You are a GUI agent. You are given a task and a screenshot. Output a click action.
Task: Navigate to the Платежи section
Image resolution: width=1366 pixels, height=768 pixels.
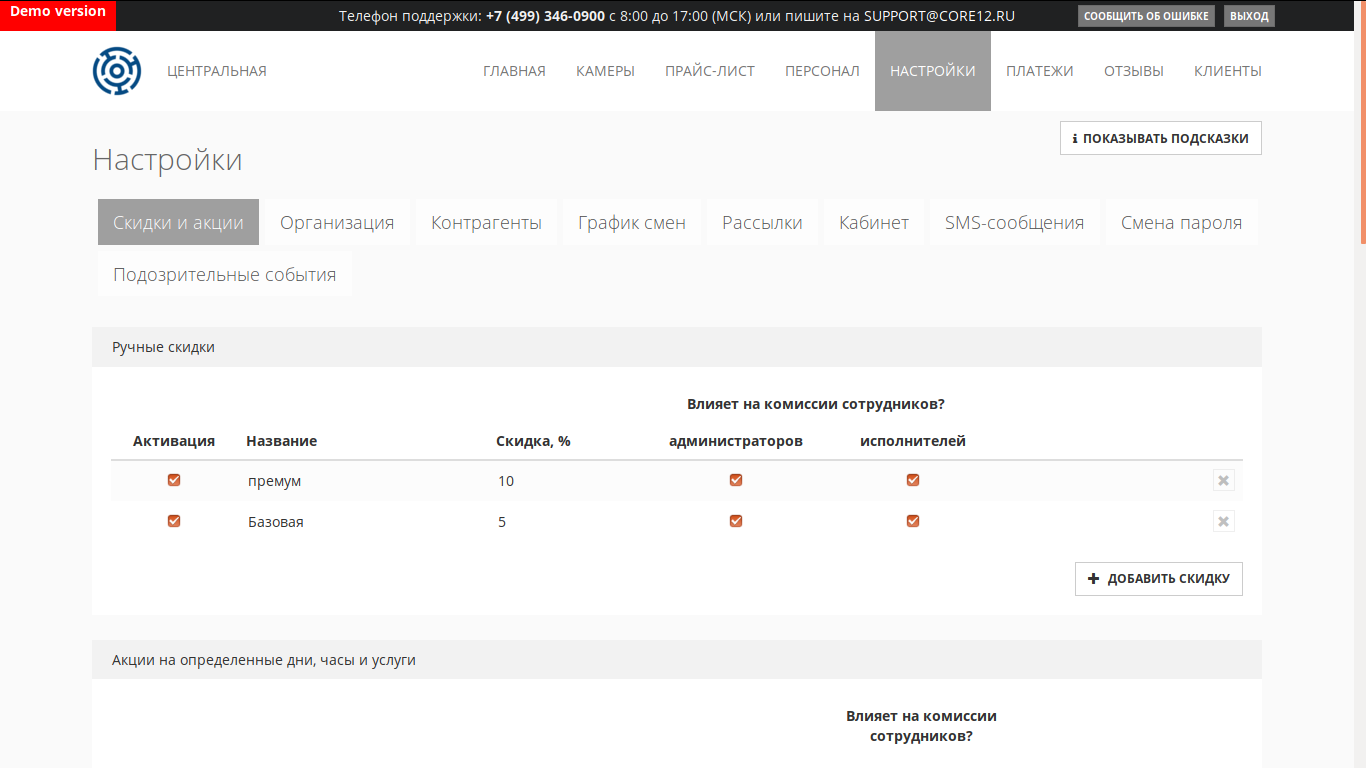pos(1040,71)
